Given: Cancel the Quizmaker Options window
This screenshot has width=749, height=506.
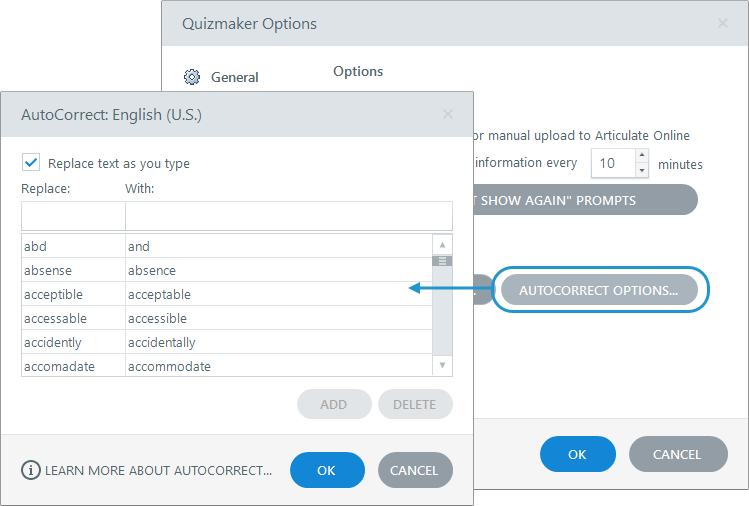Looking at the screenshot, I should coord(677,454).
